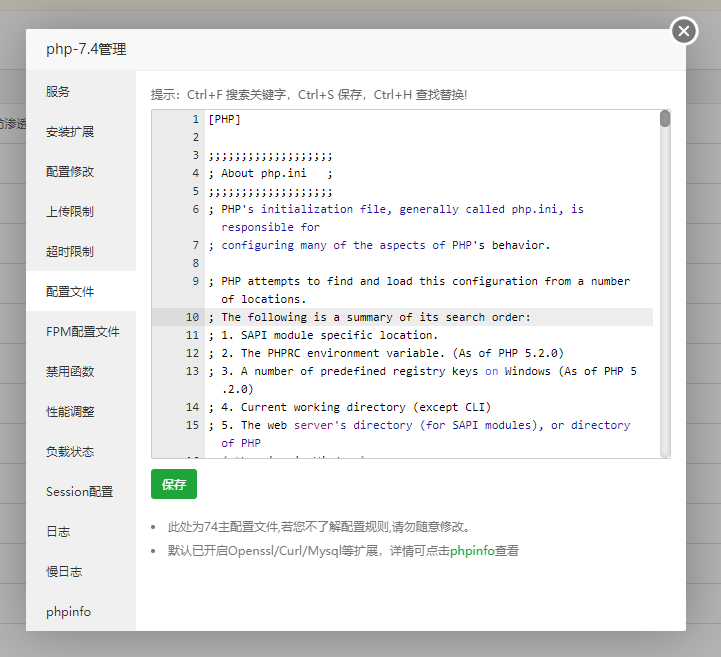Image resolution: width=721 pixels, height=657 pixels.
Task: Open the 慢日志 tab
Action: (81, 571)
